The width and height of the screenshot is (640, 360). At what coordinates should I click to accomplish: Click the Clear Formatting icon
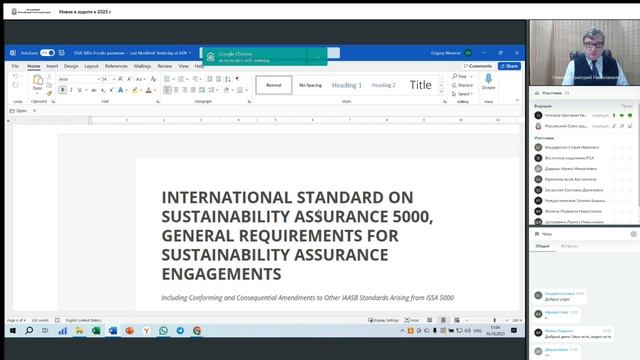153,79
